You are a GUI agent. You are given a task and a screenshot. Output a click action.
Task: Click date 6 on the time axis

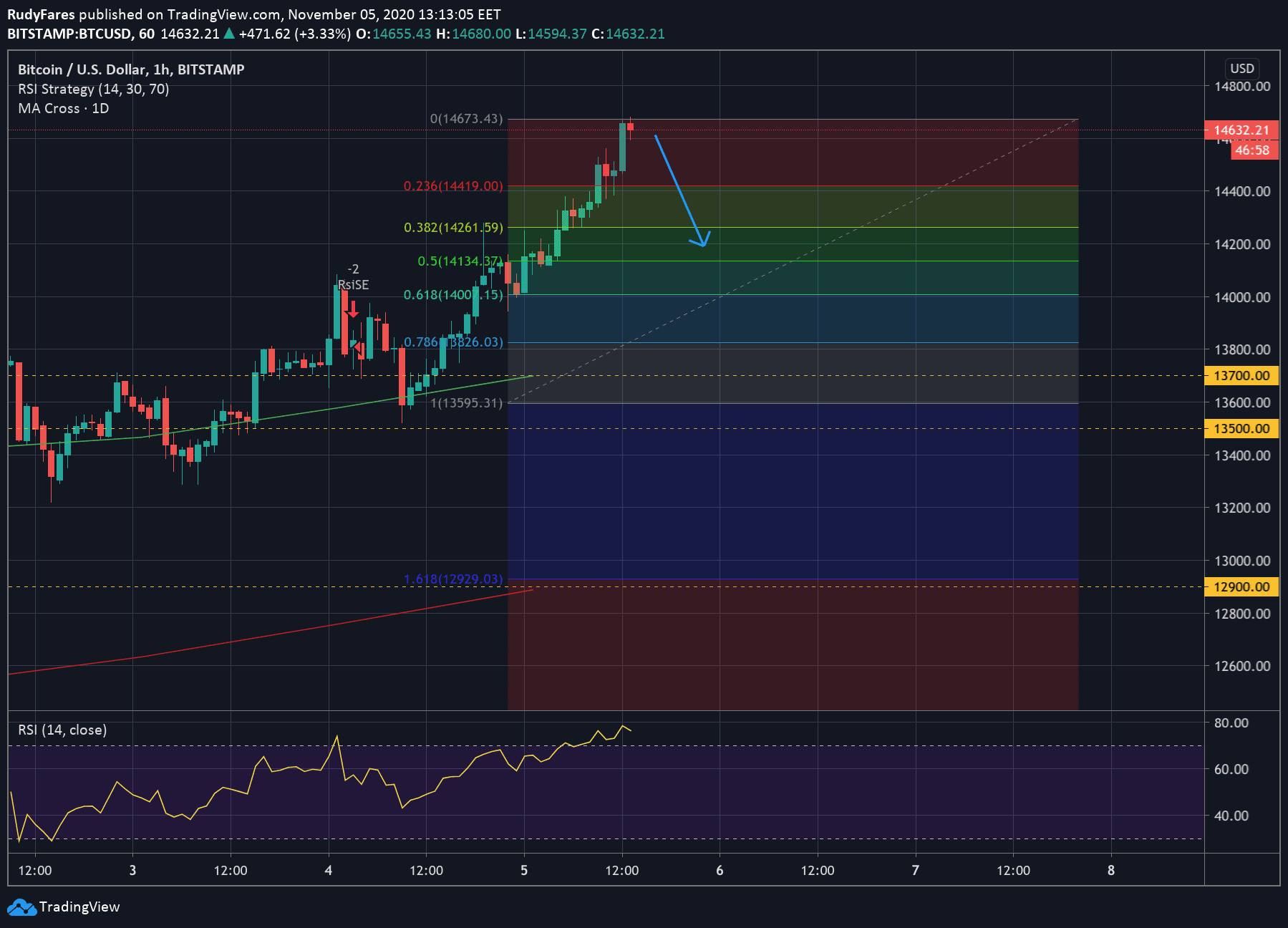point(720,871)
